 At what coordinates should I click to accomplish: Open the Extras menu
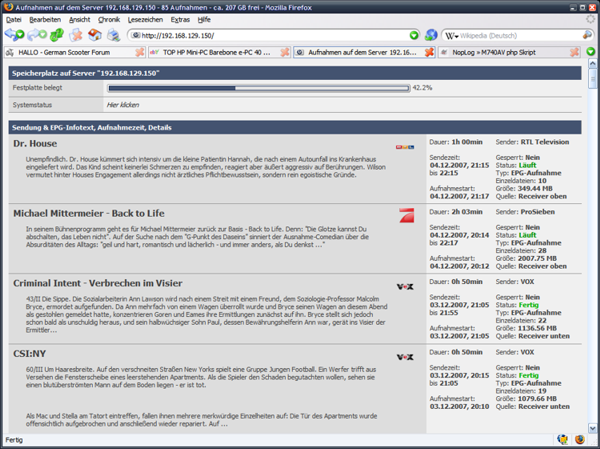(x=180, y=20)
